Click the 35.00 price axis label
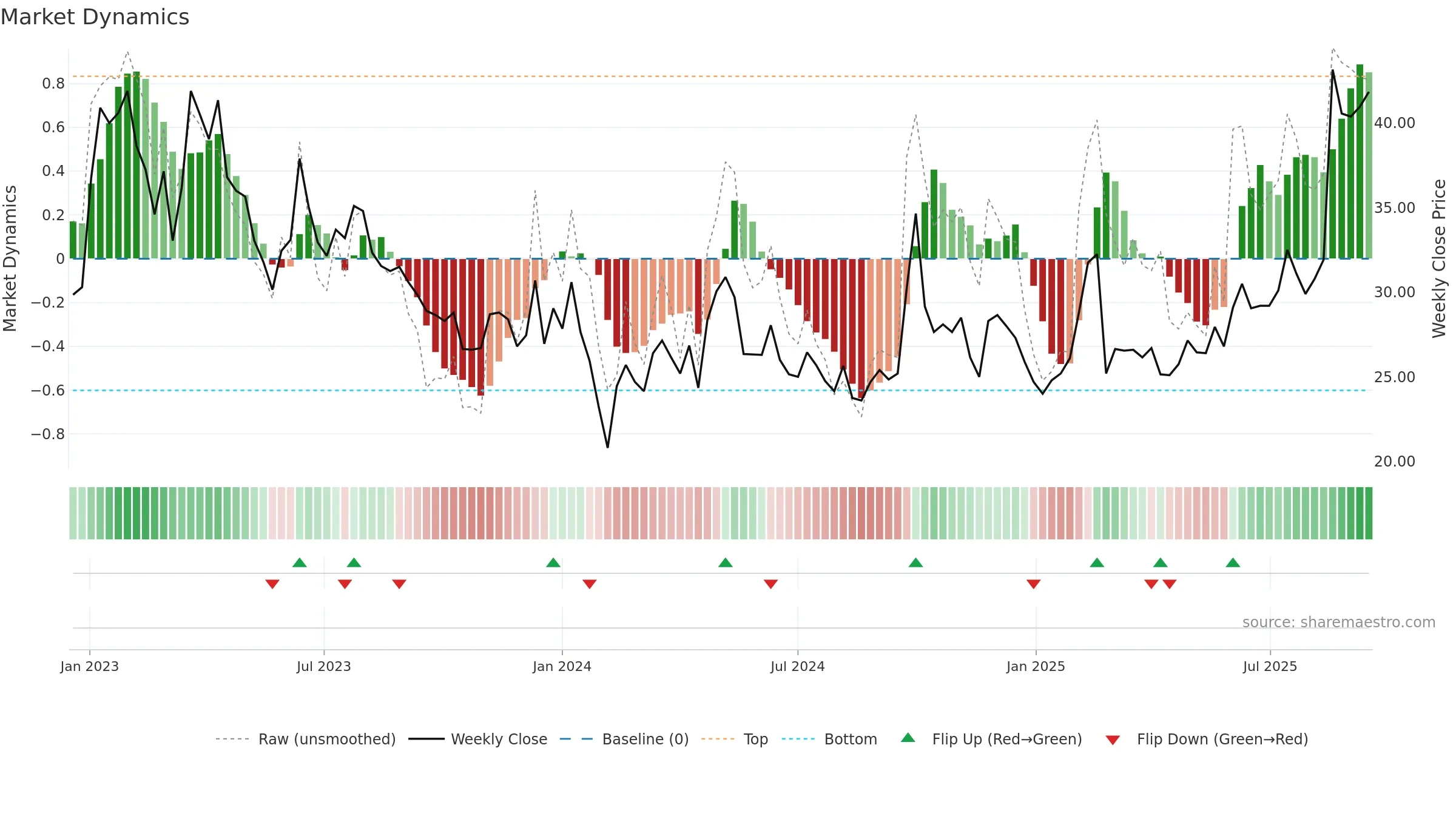1456x819 pixels. point(1395,208)
